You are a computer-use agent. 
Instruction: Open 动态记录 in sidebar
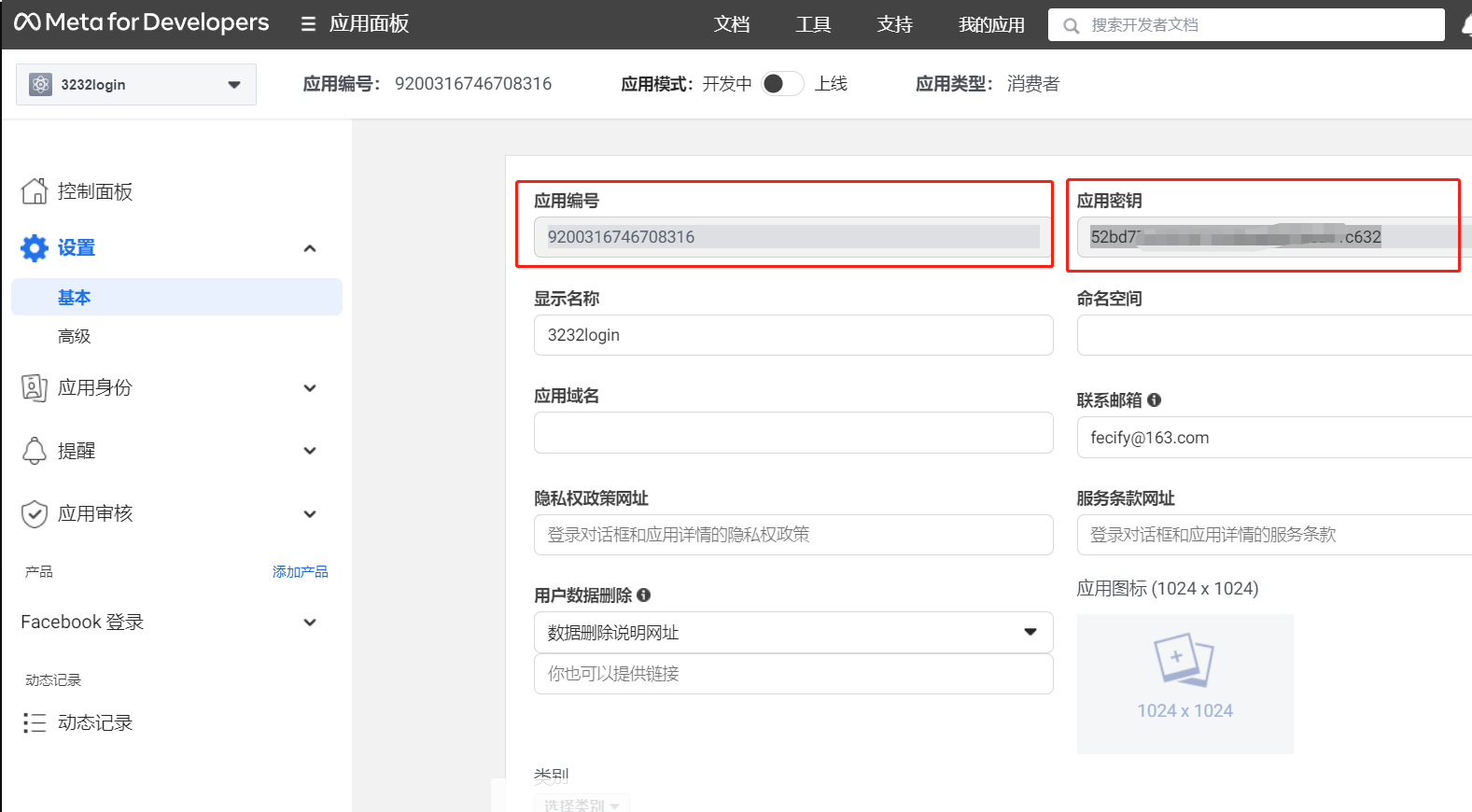[95, 722]
